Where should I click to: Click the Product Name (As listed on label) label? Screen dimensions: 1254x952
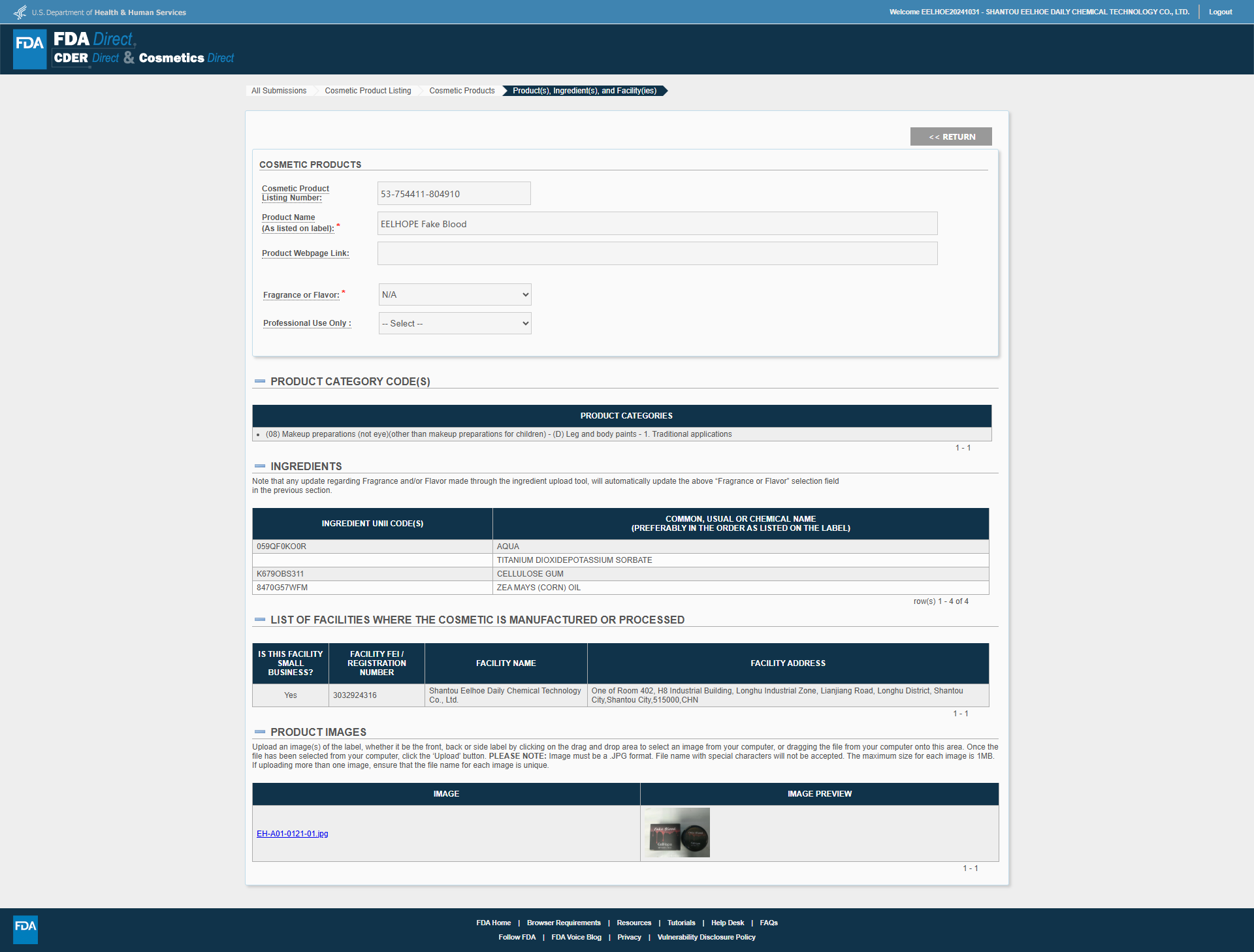[x=298, y=223]
